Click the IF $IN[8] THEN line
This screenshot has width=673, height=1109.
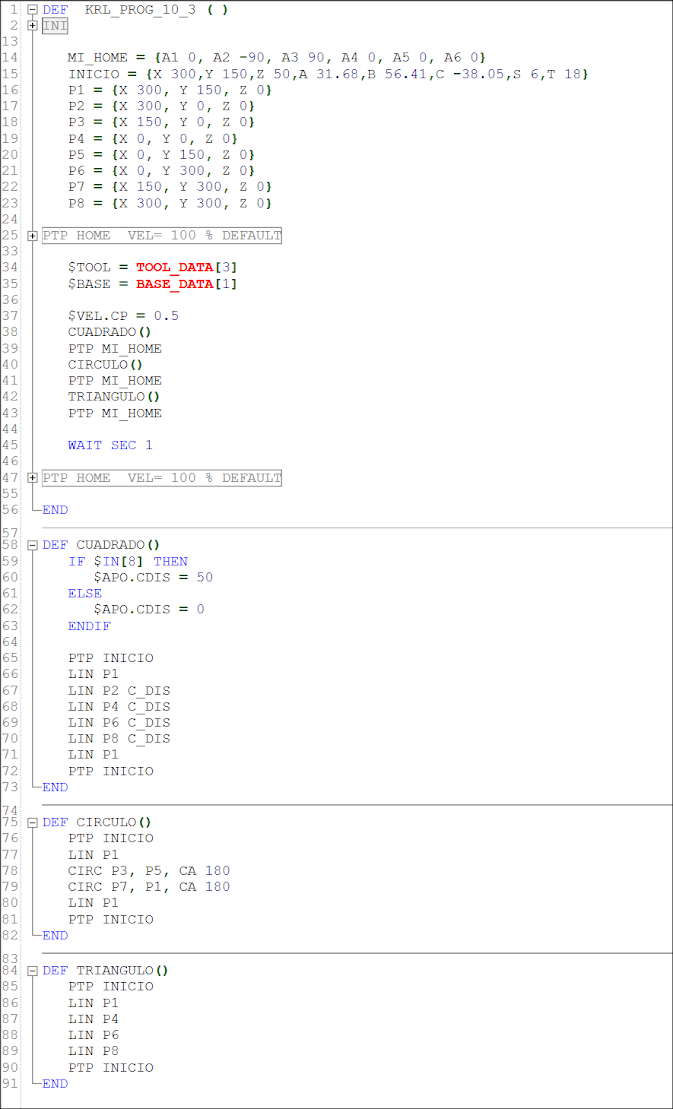click(x=128, y=562)
